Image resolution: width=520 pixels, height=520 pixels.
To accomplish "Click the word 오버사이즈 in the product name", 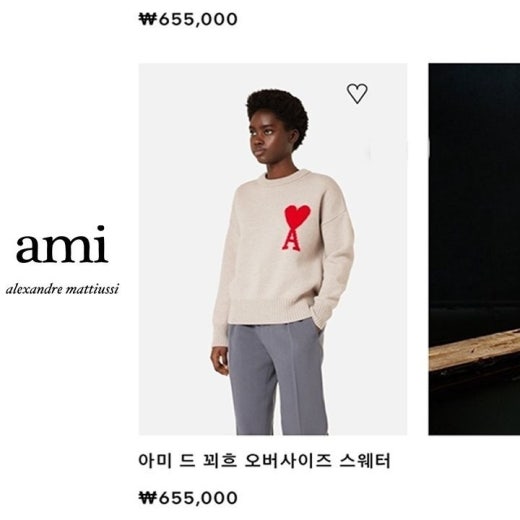I will [288, 461].
